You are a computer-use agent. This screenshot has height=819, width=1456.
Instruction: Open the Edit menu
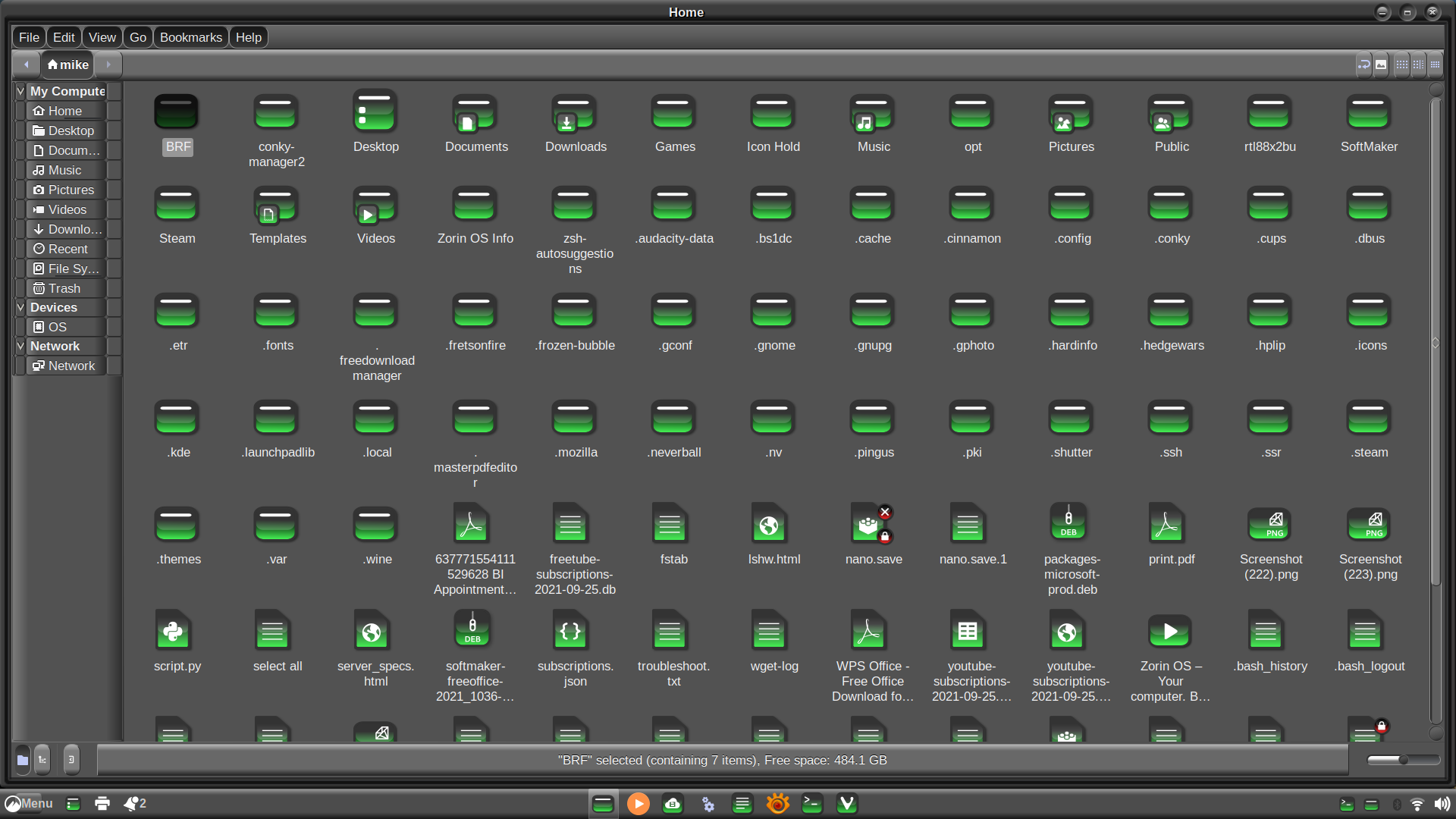pyautogui.click(x=64, y=37)
